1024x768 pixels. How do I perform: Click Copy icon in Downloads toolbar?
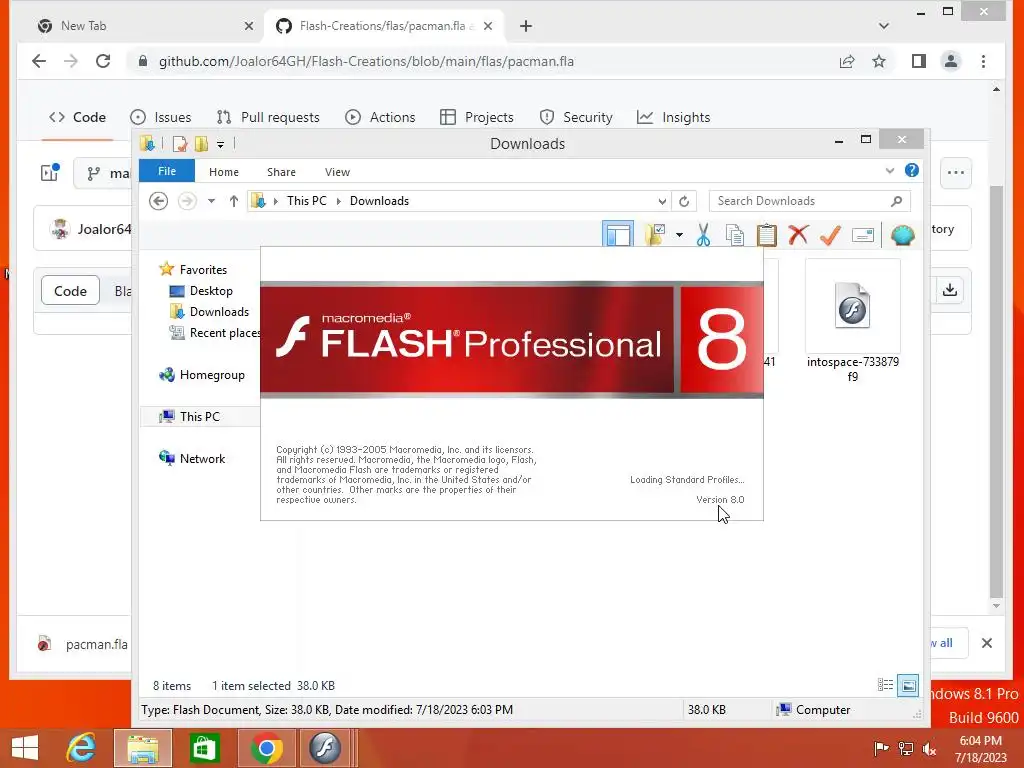[x=735, y=234]
